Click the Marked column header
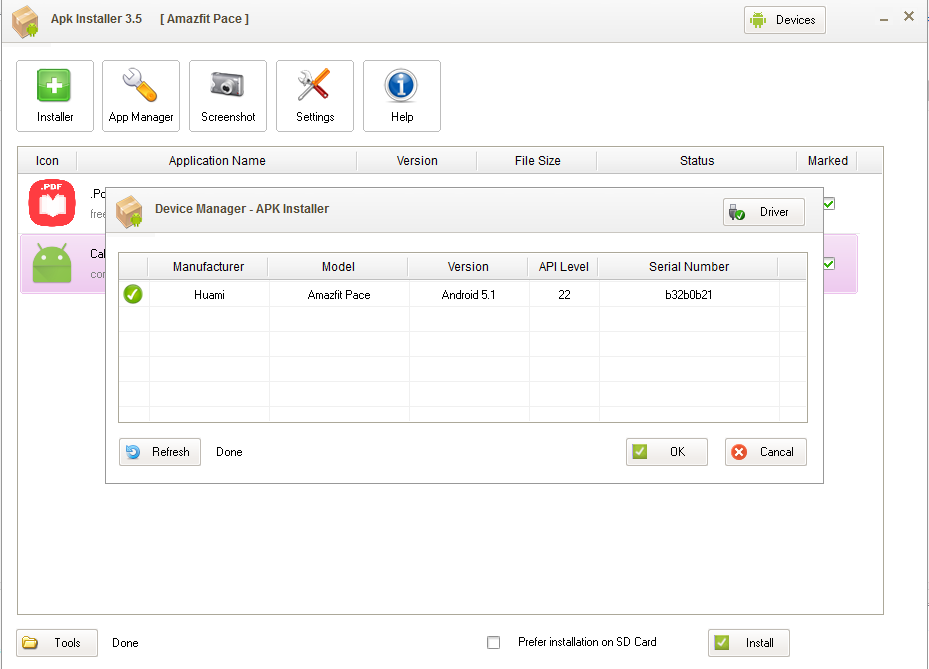This screenshot has height=669, width=929. tap(828, 161)
